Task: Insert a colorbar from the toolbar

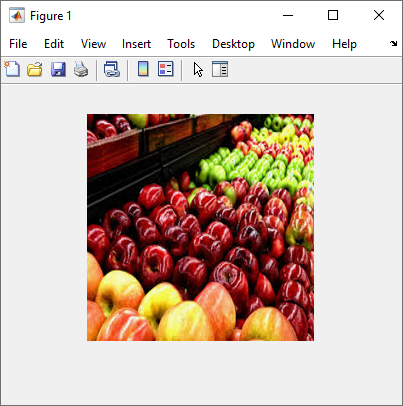Action: [143, 69]
